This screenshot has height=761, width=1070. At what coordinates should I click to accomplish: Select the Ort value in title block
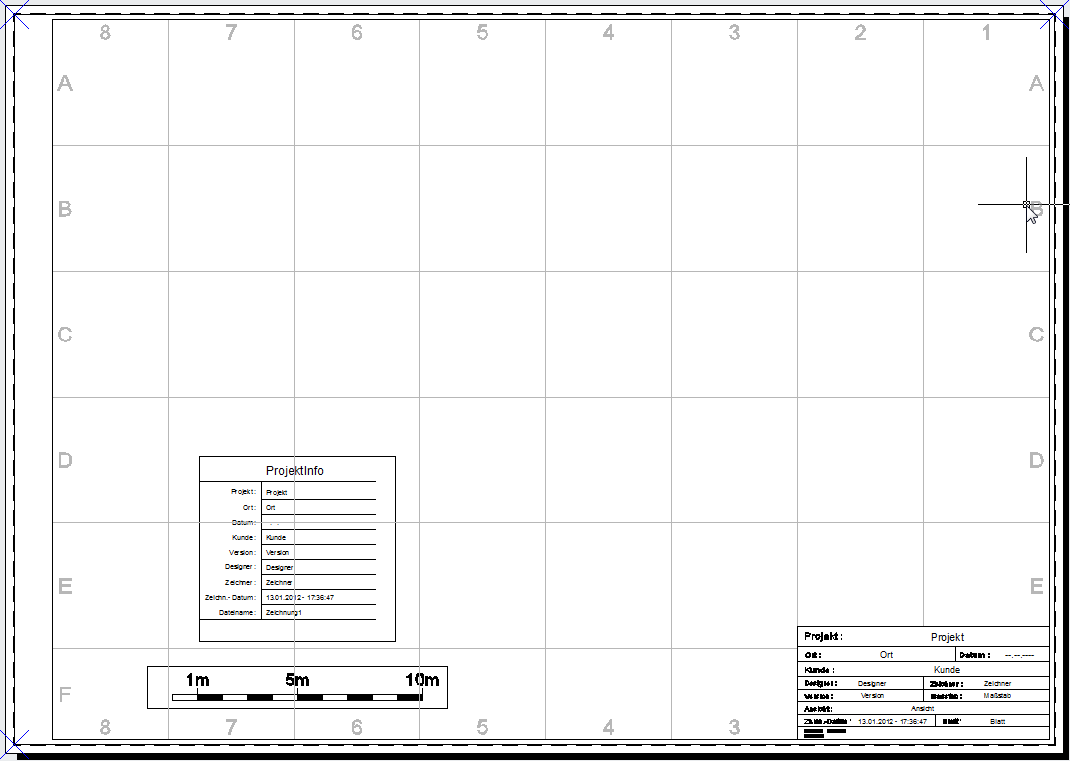click(887, 655)
